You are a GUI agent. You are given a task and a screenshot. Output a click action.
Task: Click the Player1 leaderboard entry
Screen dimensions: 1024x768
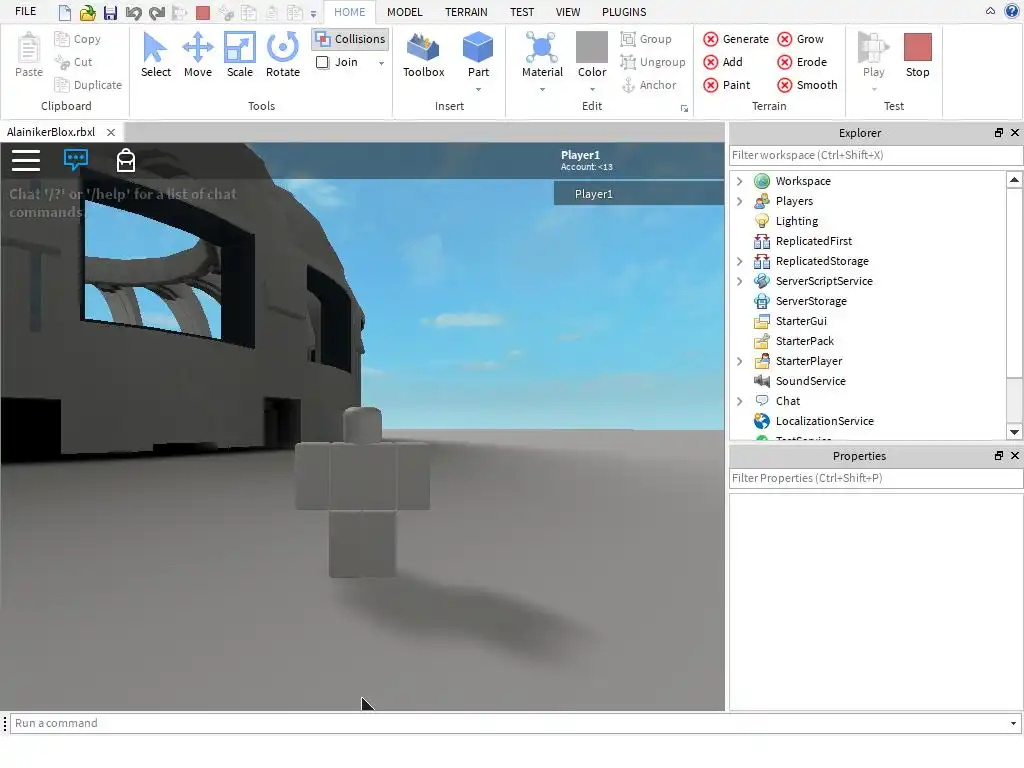[x=639, y=194]
